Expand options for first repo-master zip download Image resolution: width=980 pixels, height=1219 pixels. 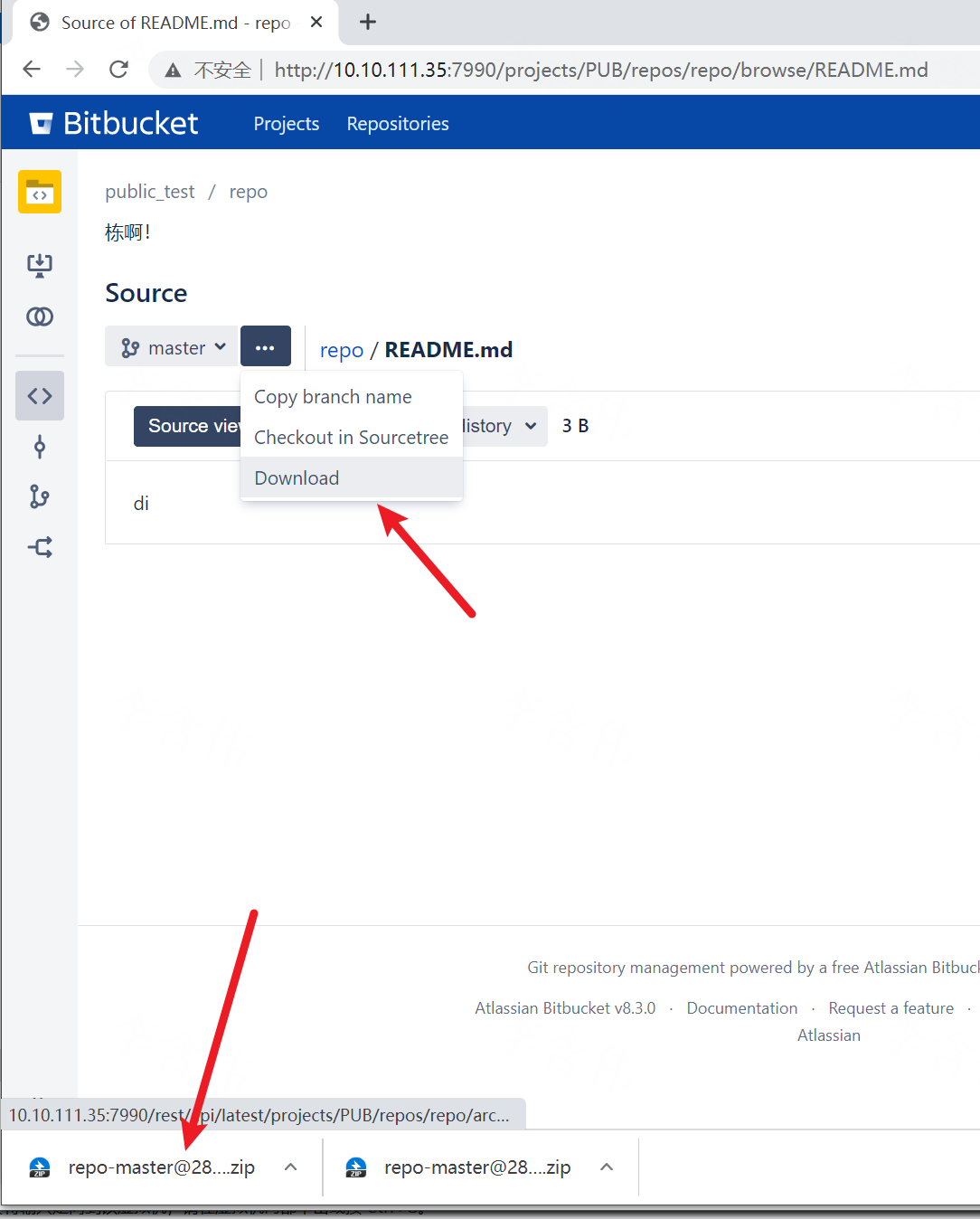(x=291, y=1167)
